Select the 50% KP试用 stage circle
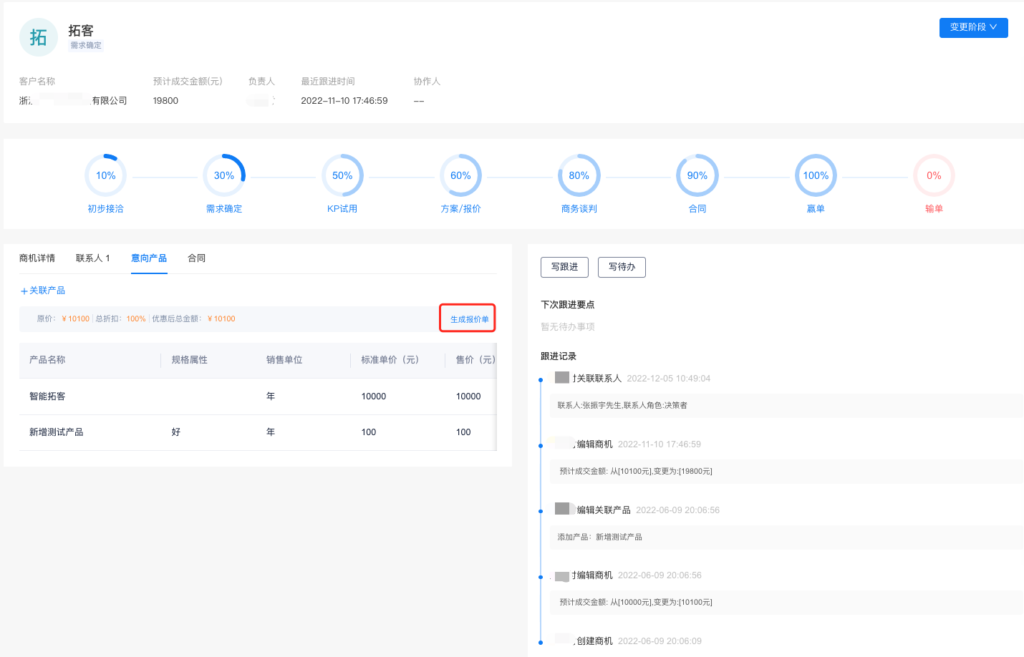 point(342,175)
